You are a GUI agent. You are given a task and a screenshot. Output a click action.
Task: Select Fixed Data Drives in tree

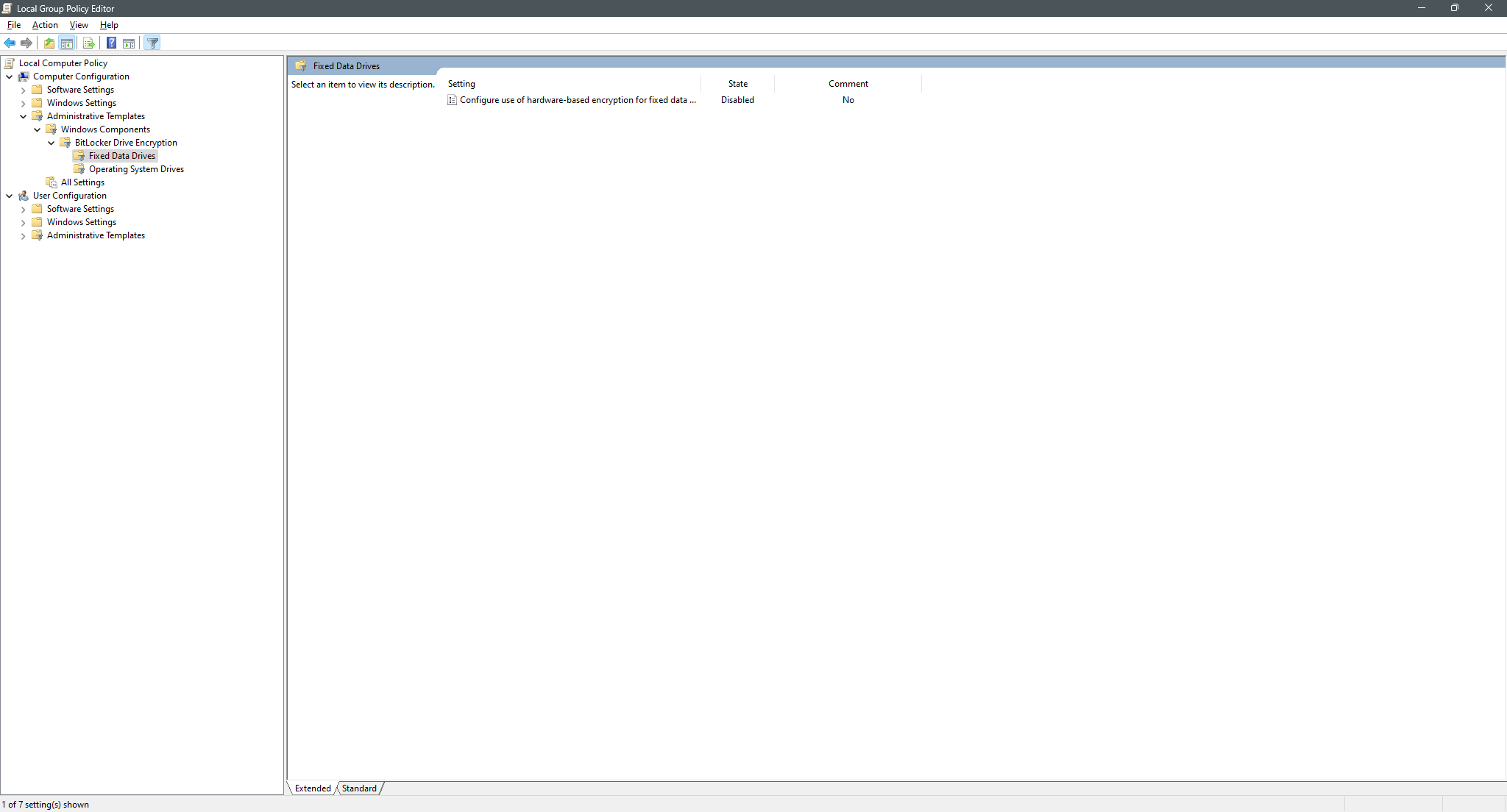pyautogui.click(x=122, y=156)
